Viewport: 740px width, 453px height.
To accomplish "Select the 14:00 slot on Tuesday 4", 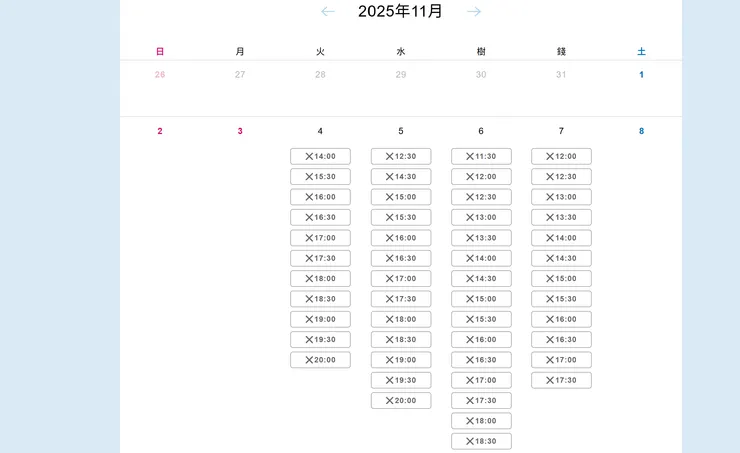I will [320, 156].
